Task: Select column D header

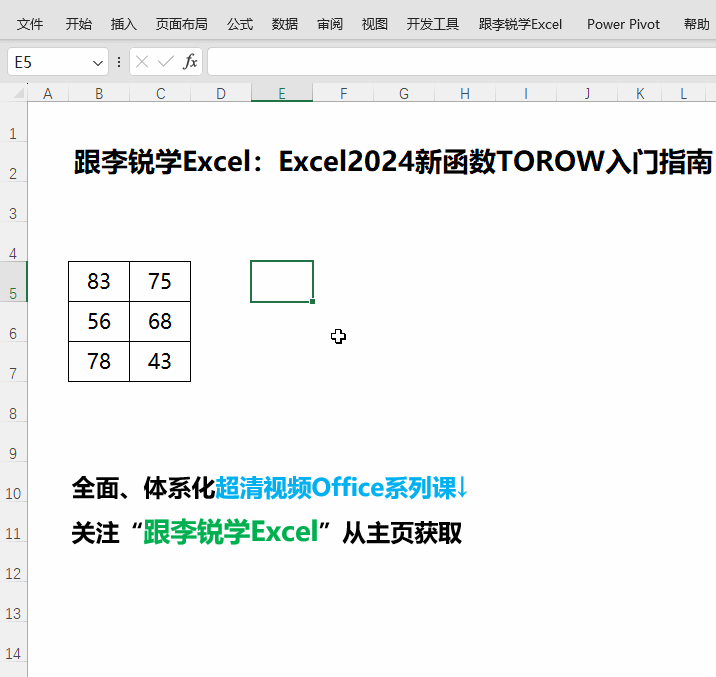Action: (221, 94)
